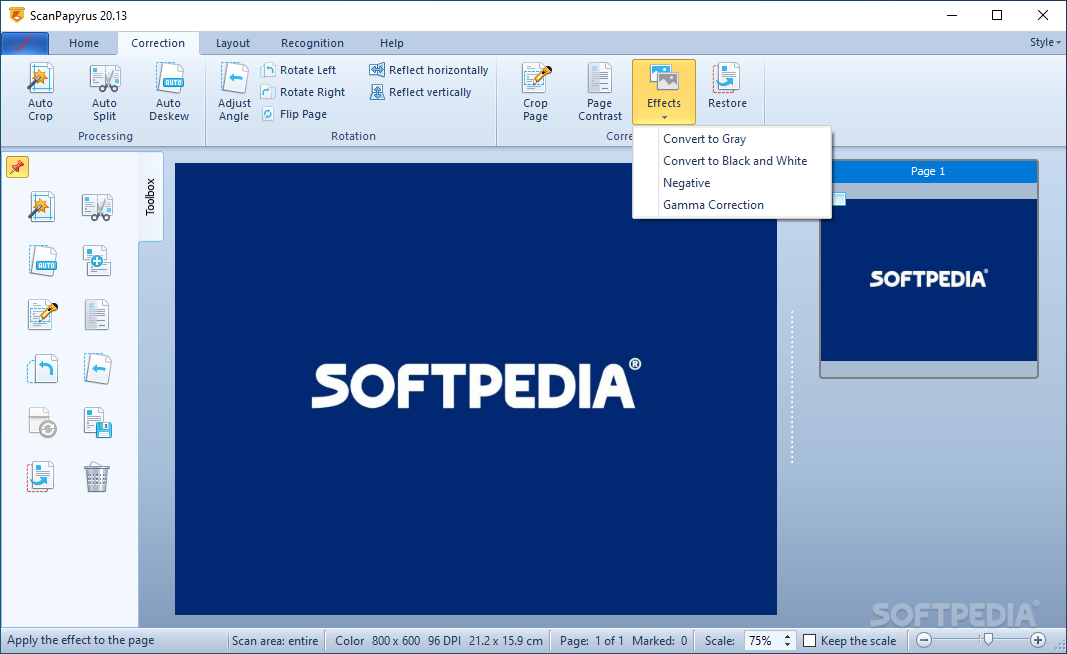Click the main SOFTPEDIA page image
Viewport: 1067px width, 654px height.
pyautogui.click(x=476, y=389)
